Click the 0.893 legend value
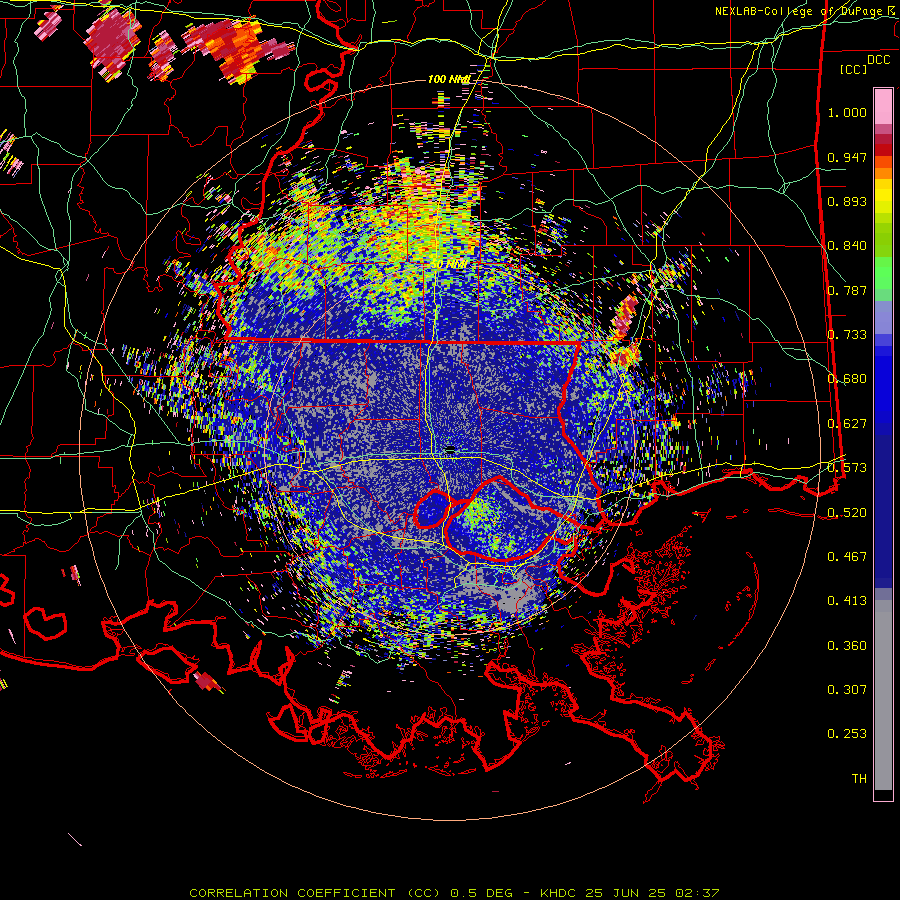The image size is (900, 900). pos(847,201)
